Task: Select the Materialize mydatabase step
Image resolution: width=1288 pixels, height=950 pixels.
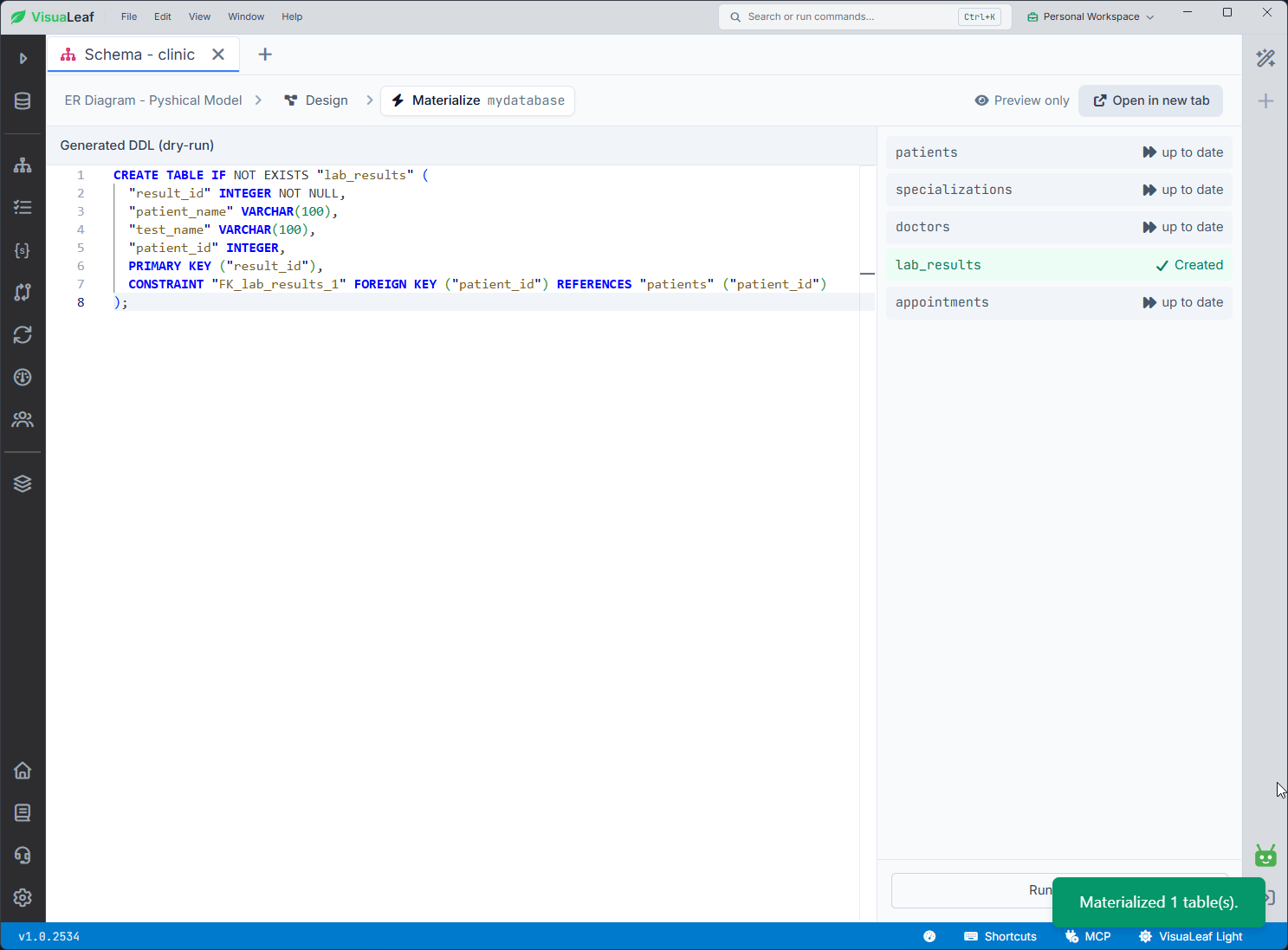Action: (x=477, y=100)
